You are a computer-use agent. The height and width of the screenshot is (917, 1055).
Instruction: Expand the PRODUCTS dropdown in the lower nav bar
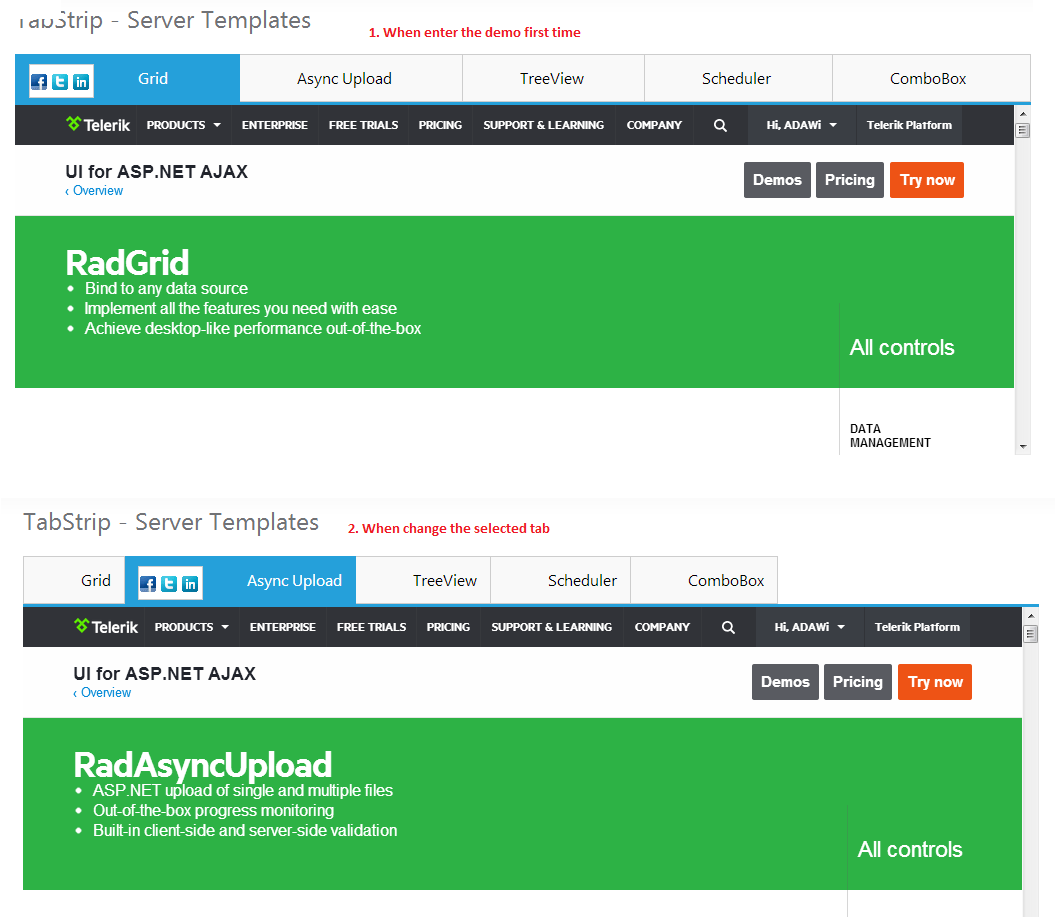click(192, 627)
